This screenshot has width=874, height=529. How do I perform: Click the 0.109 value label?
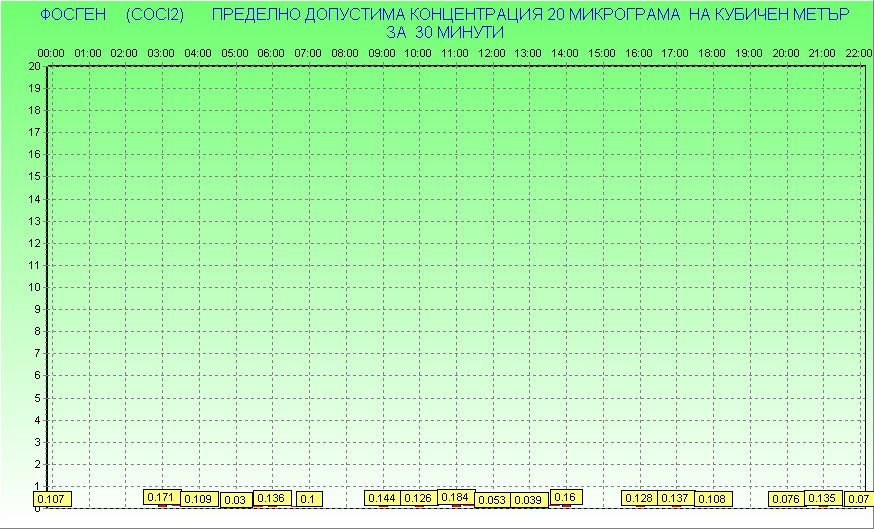pos(198,499)
